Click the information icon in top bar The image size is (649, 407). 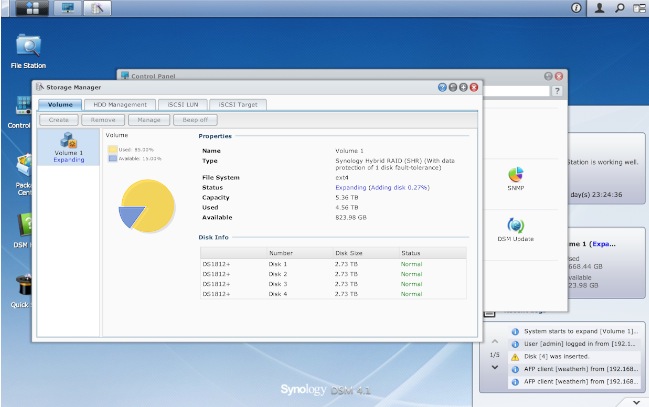(x=576, y=8)
